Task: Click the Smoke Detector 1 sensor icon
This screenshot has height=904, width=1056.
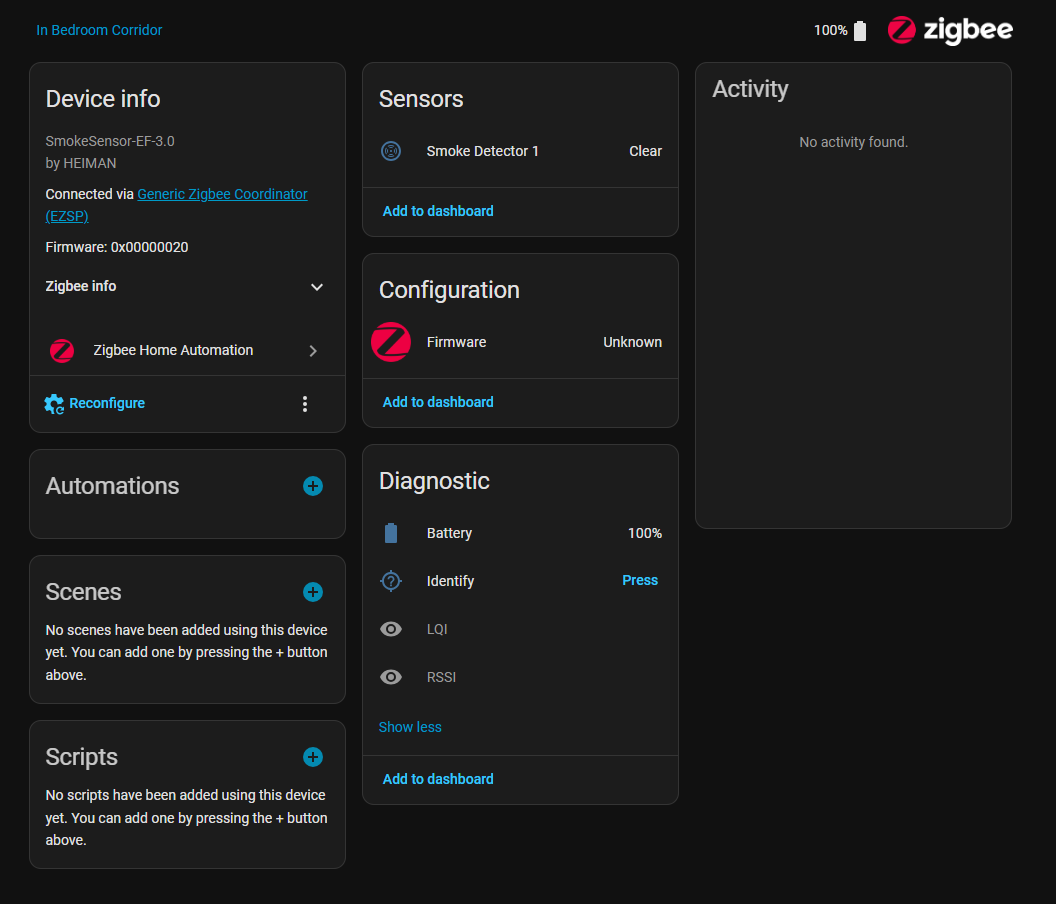Action: (391, 151)
